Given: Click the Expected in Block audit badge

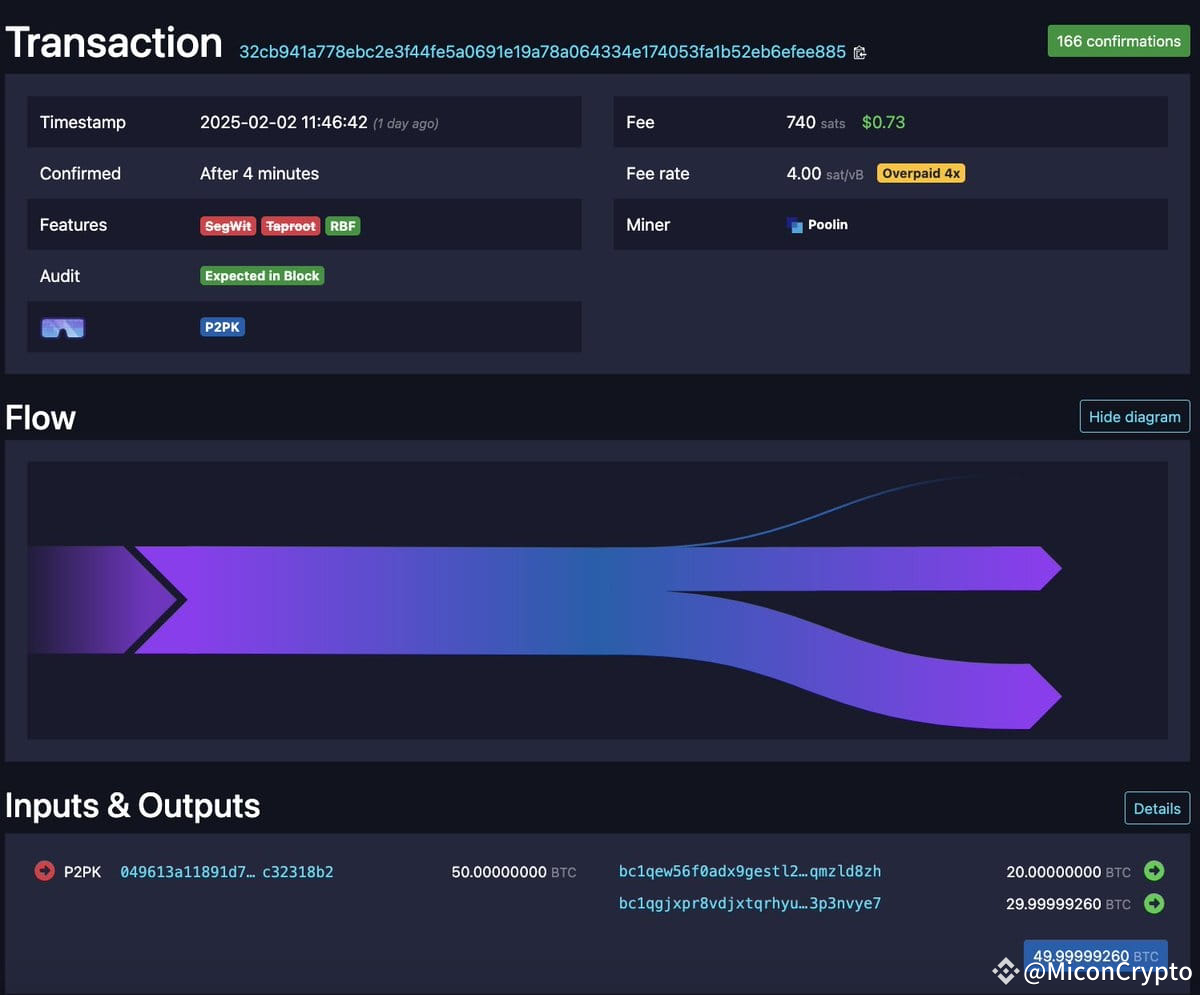Looking at the screenshot, I should (x=262, y=276).
